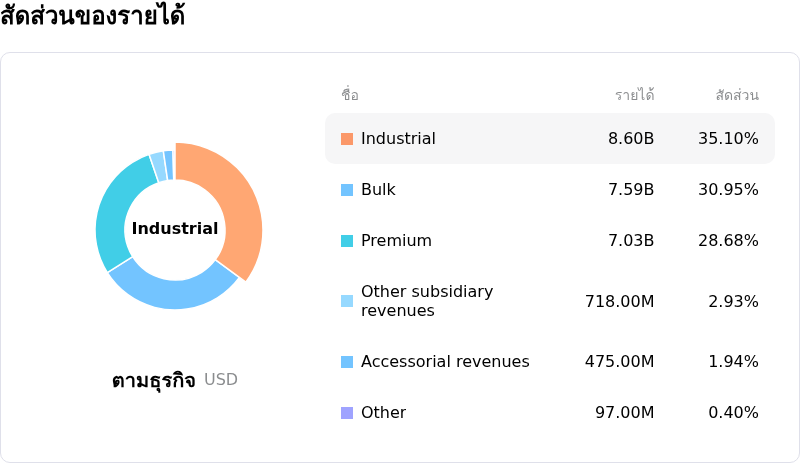Click the orange Industrial legend swatch
800x463 pixels.
[x=347, y=139]
